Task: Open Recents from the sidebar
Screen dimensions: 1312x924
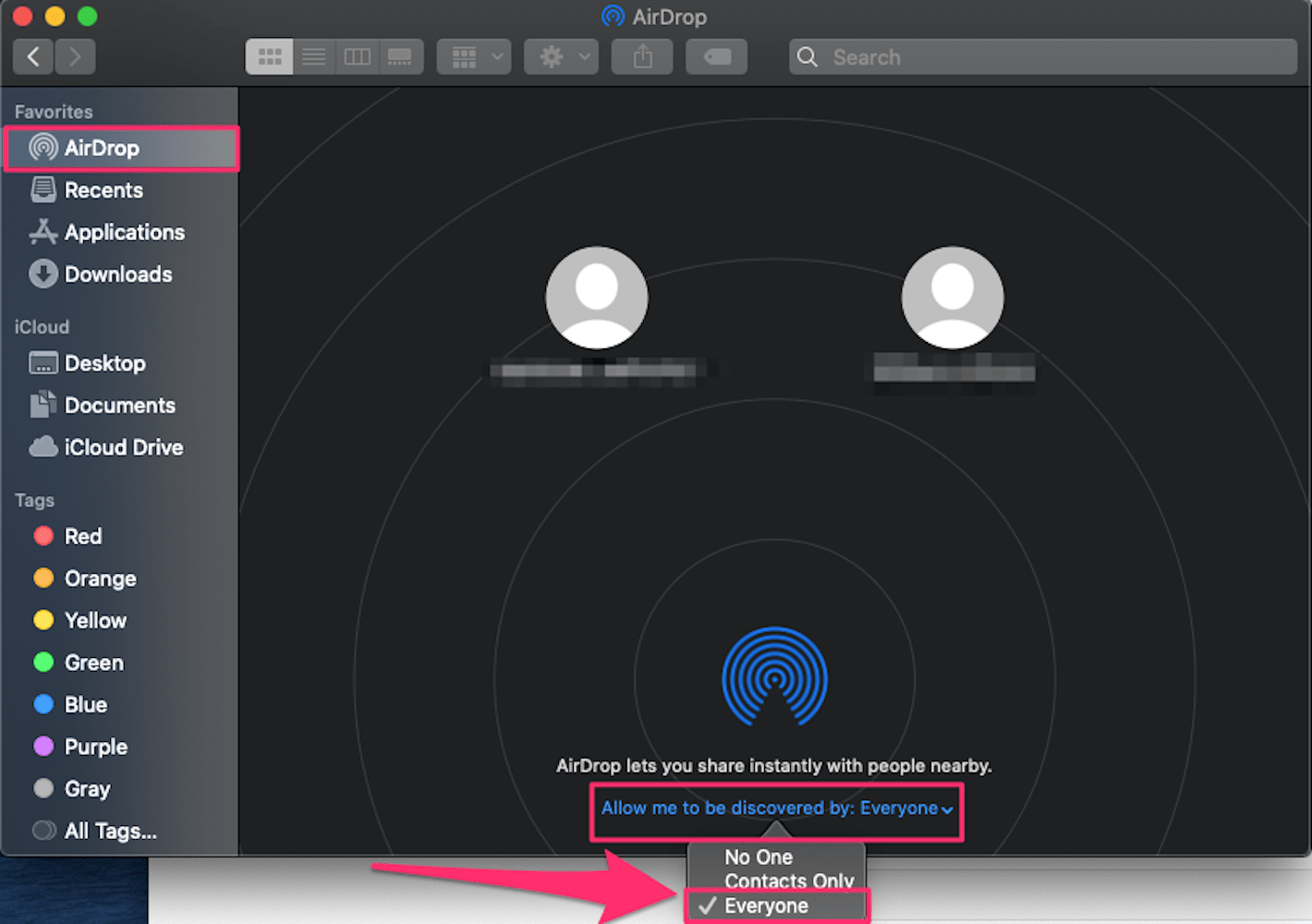Action: (103, 190)
